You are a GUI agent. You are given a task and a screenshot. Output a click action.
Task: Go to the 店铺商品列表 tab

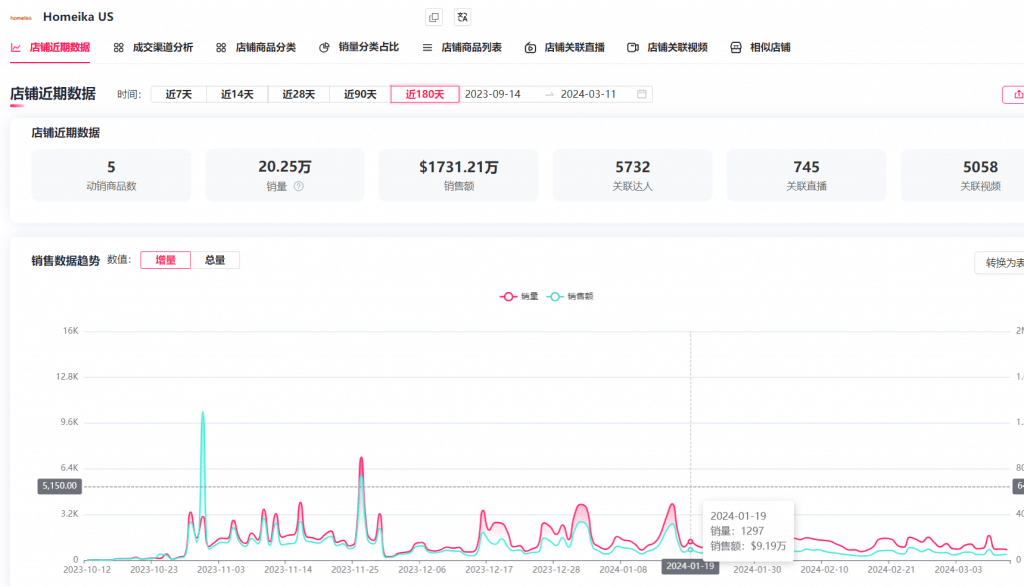tap(462, 47)
